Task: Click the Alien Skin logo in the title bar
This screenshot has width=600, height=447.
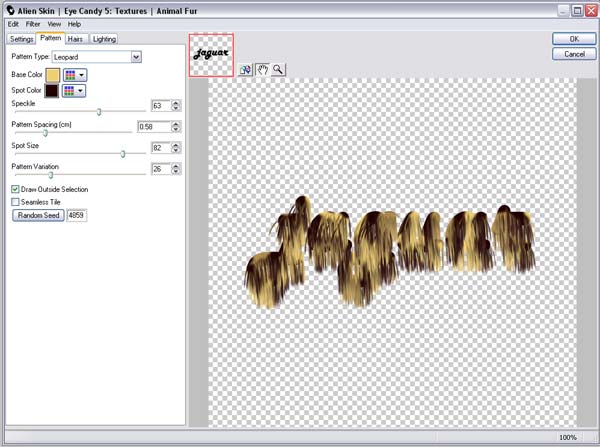Action: (x=11, y=10)
